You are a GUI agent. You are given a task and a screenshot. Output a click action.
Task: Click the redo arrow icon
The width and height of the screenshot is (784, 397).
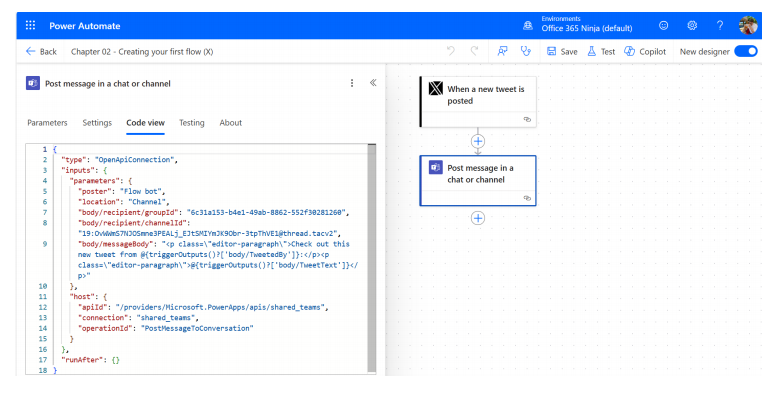[474, 51]
